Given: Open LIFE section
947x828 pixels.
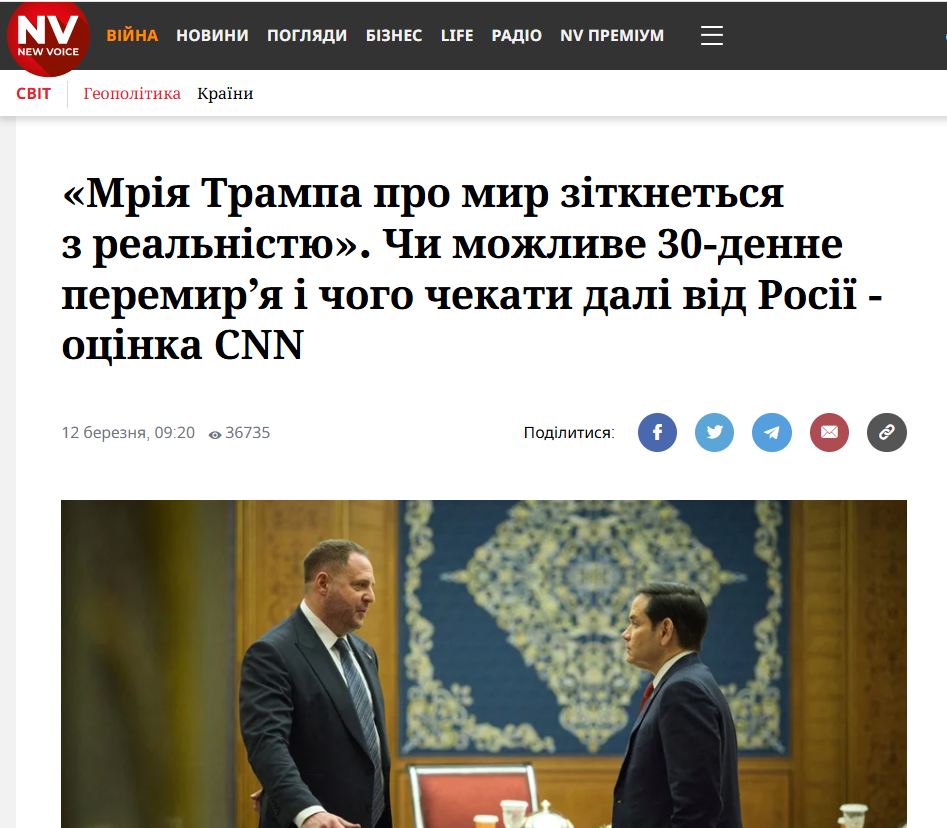Looking at the screenshot, I should tap(457, 36).
